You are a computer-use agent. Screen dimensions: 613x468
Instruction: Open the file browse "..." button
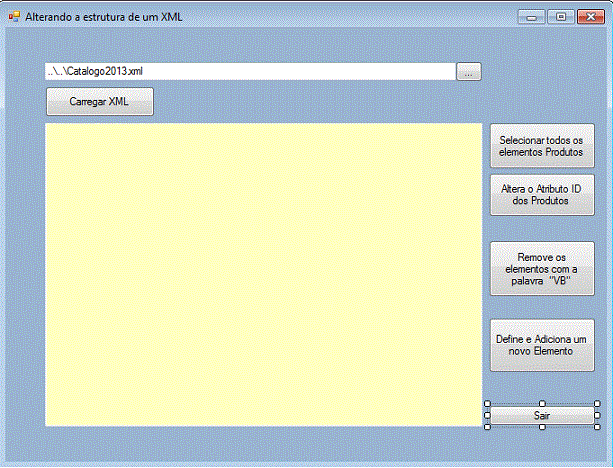(469, 72)
